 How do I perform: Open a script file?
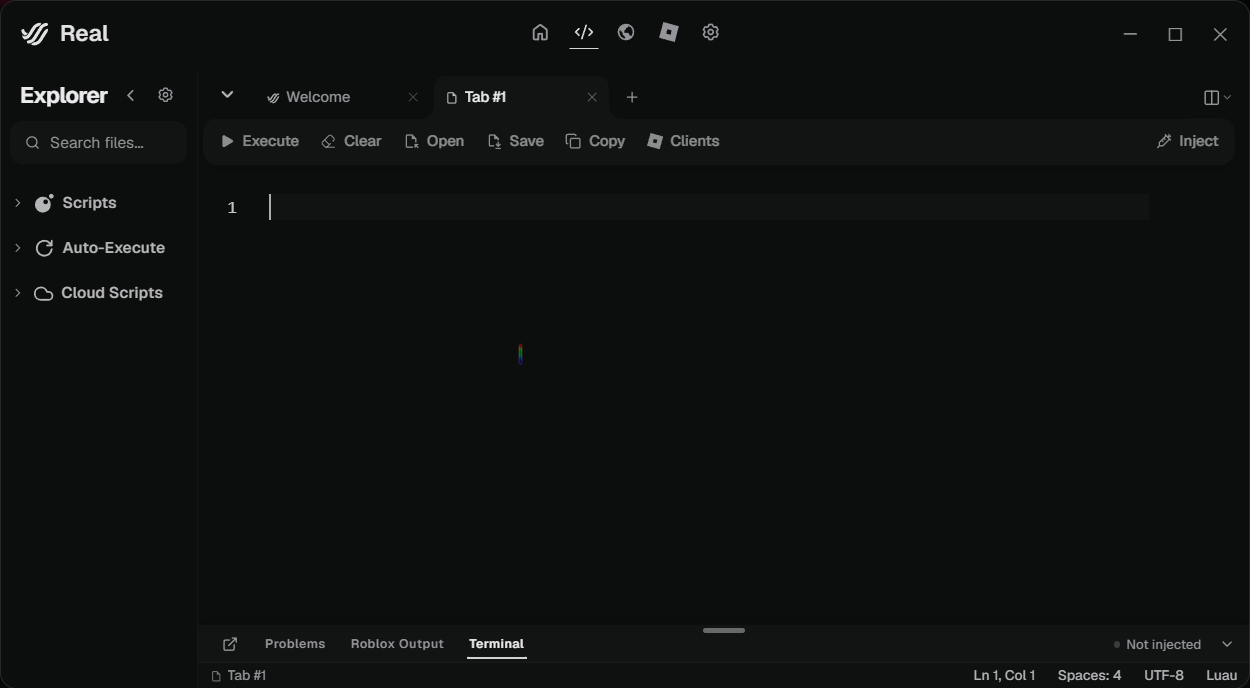tap(434, 141)
